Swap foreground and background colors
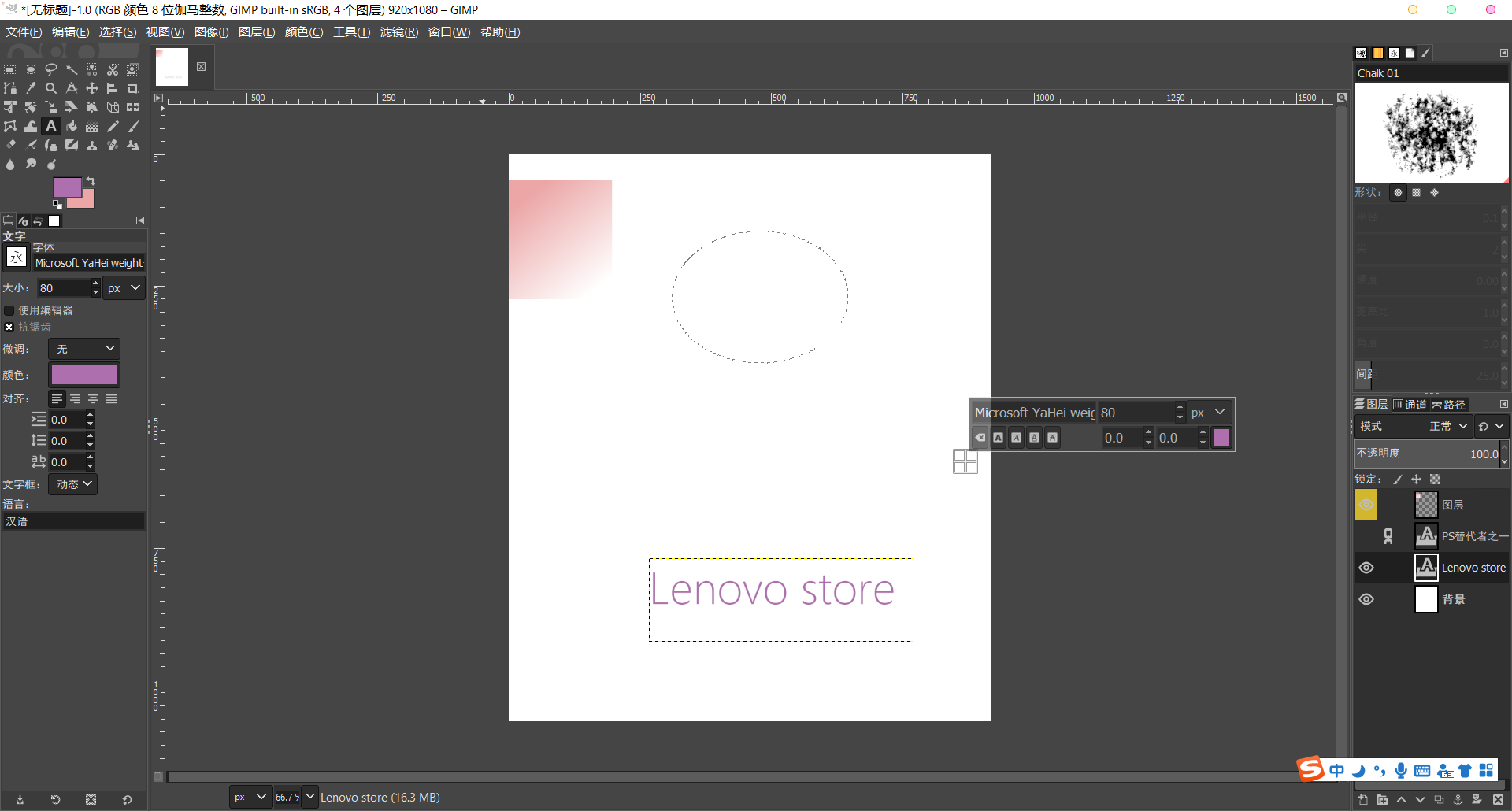1512x811 pixels. click(x=91, y=181)
